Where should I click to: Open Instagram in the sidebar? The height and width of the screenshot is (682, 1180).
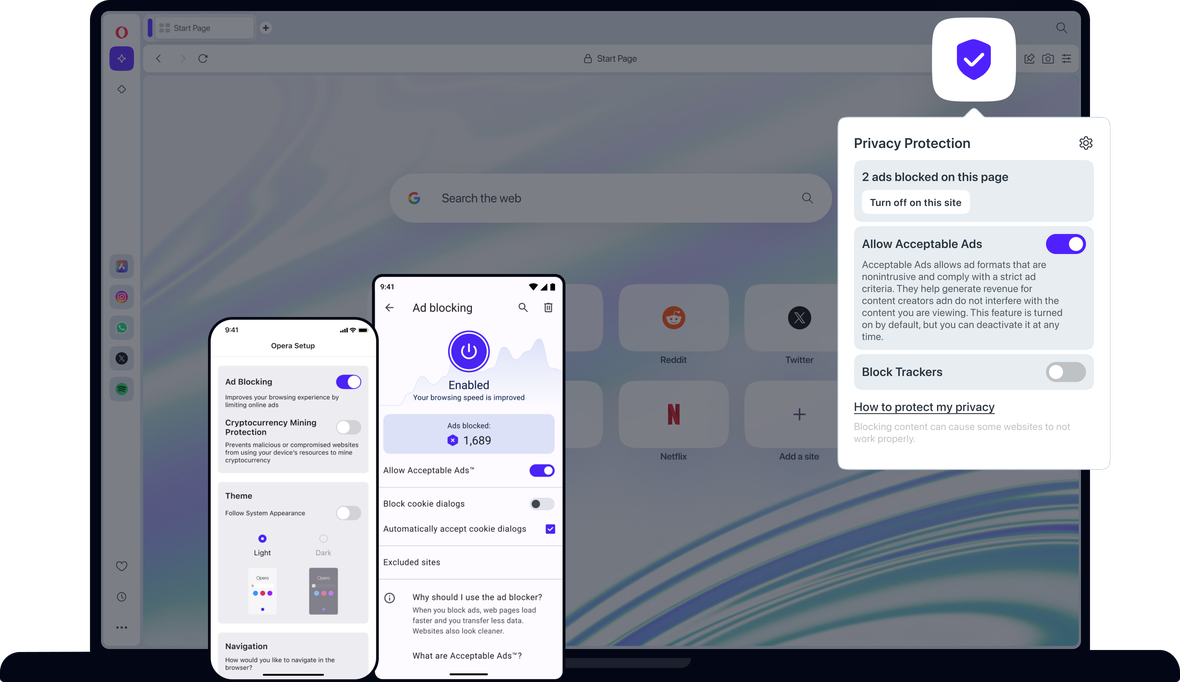(x=122, y=297)
